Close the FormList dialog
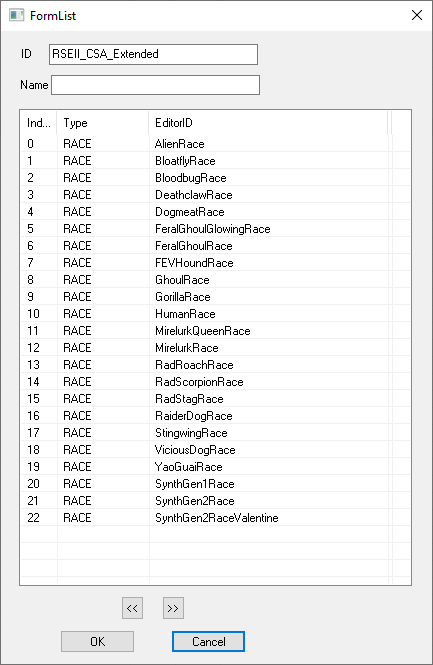 417,15
